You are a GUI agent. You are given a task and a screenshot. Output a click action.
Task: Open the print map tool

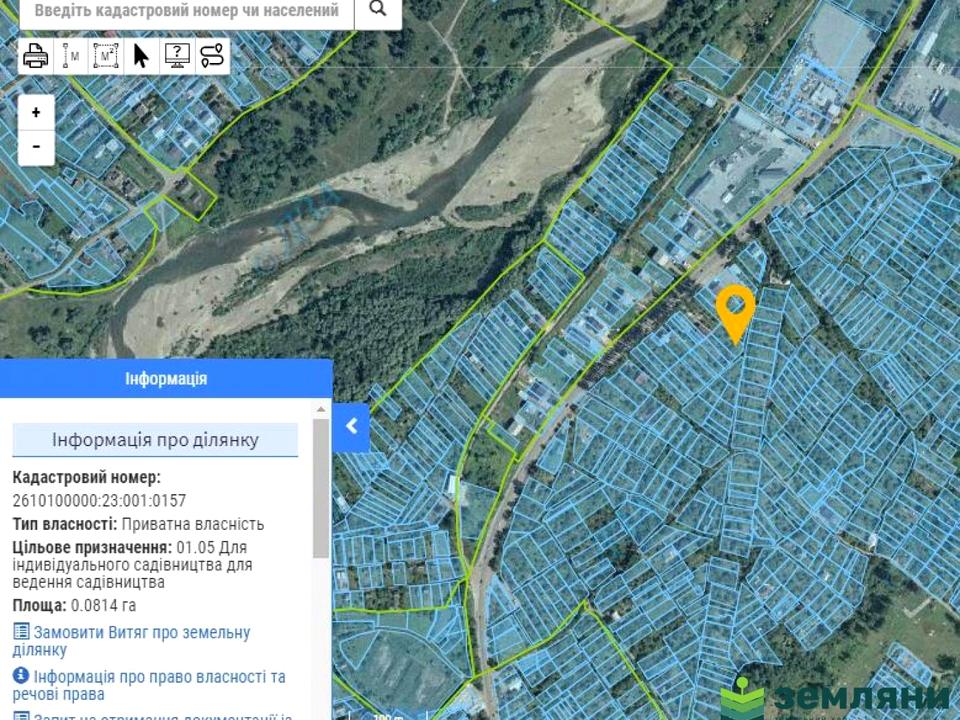(x=36, y=56)
